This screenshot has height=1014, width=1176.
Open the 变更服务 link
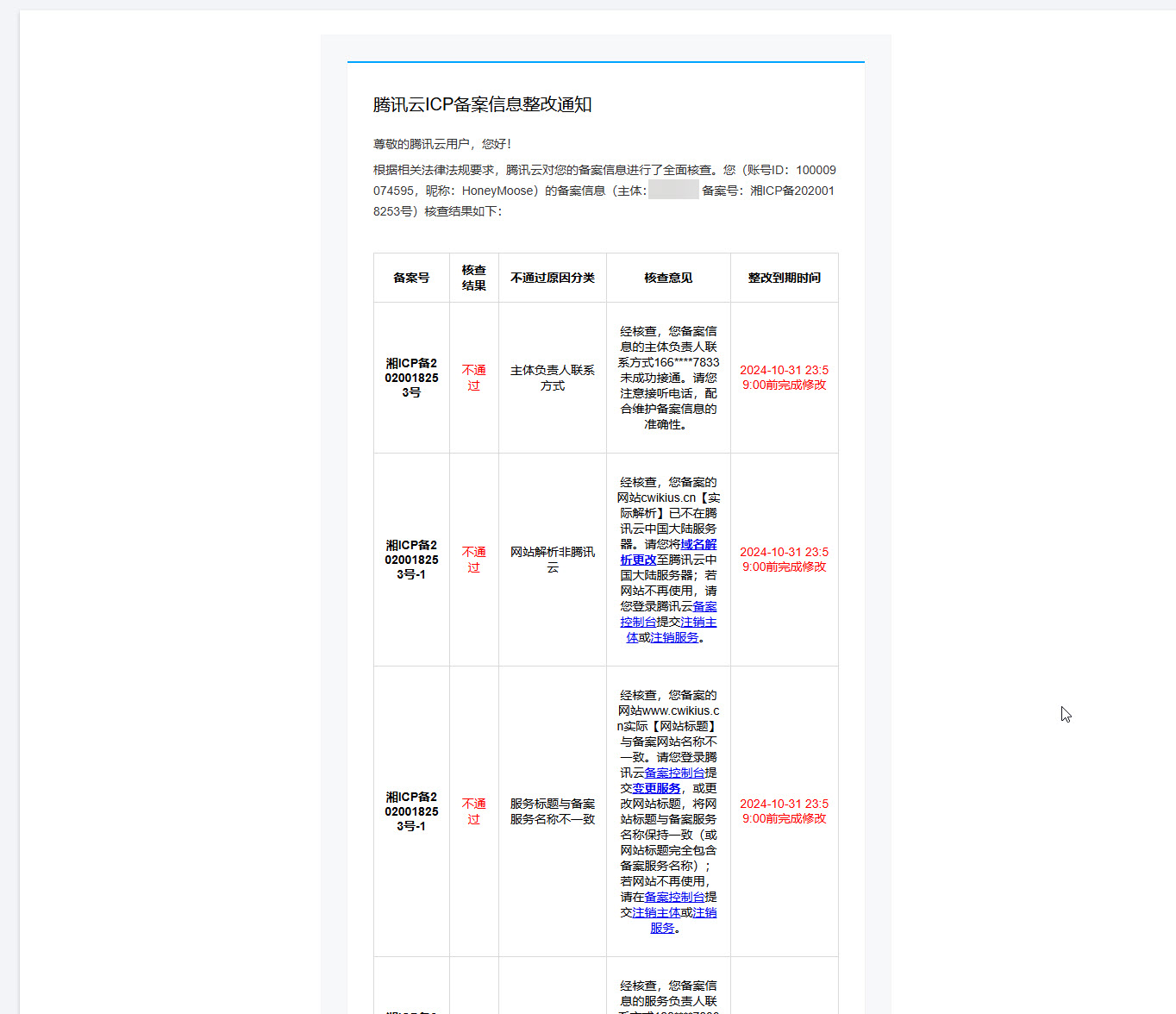coord(656,789)
